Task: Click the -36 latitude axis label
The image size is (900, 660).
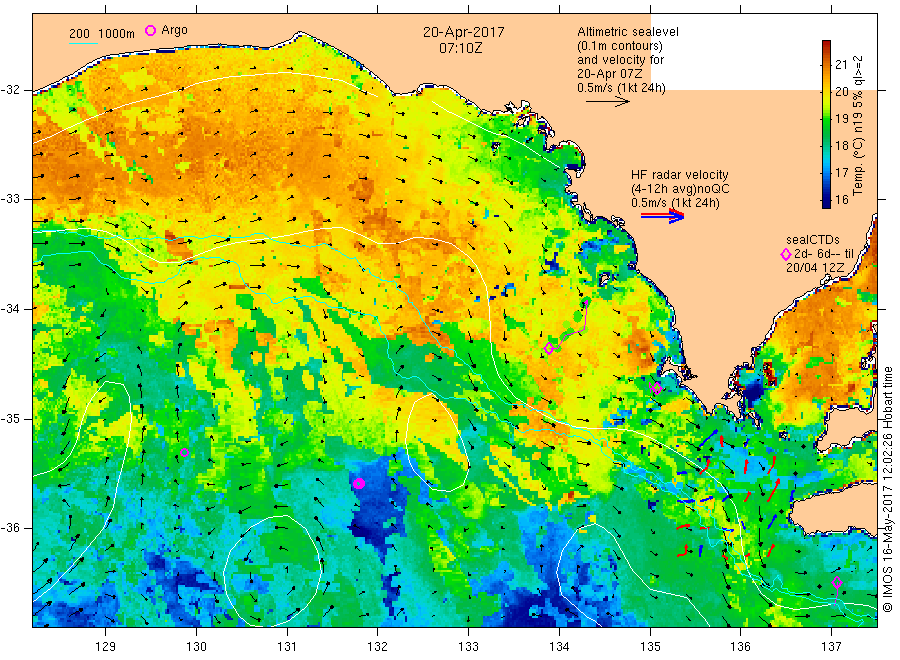Action: 10,527
